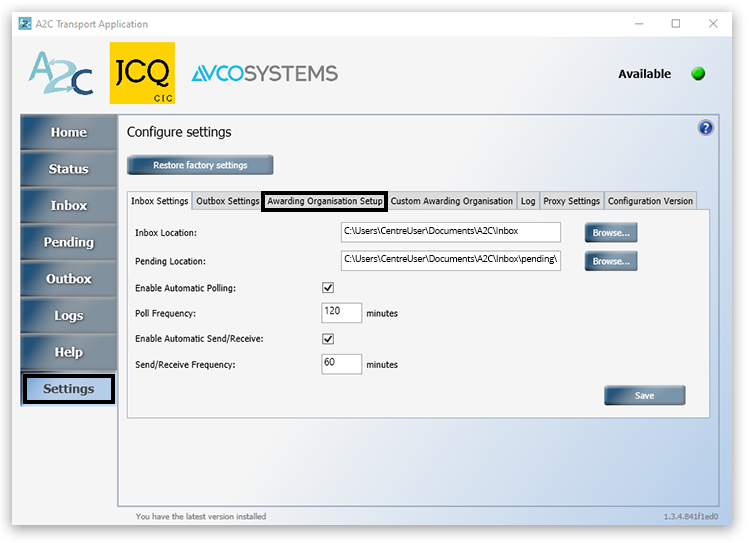Click the green Available status indicator
The image size is (750, 543).
click(x=698, y=74)
